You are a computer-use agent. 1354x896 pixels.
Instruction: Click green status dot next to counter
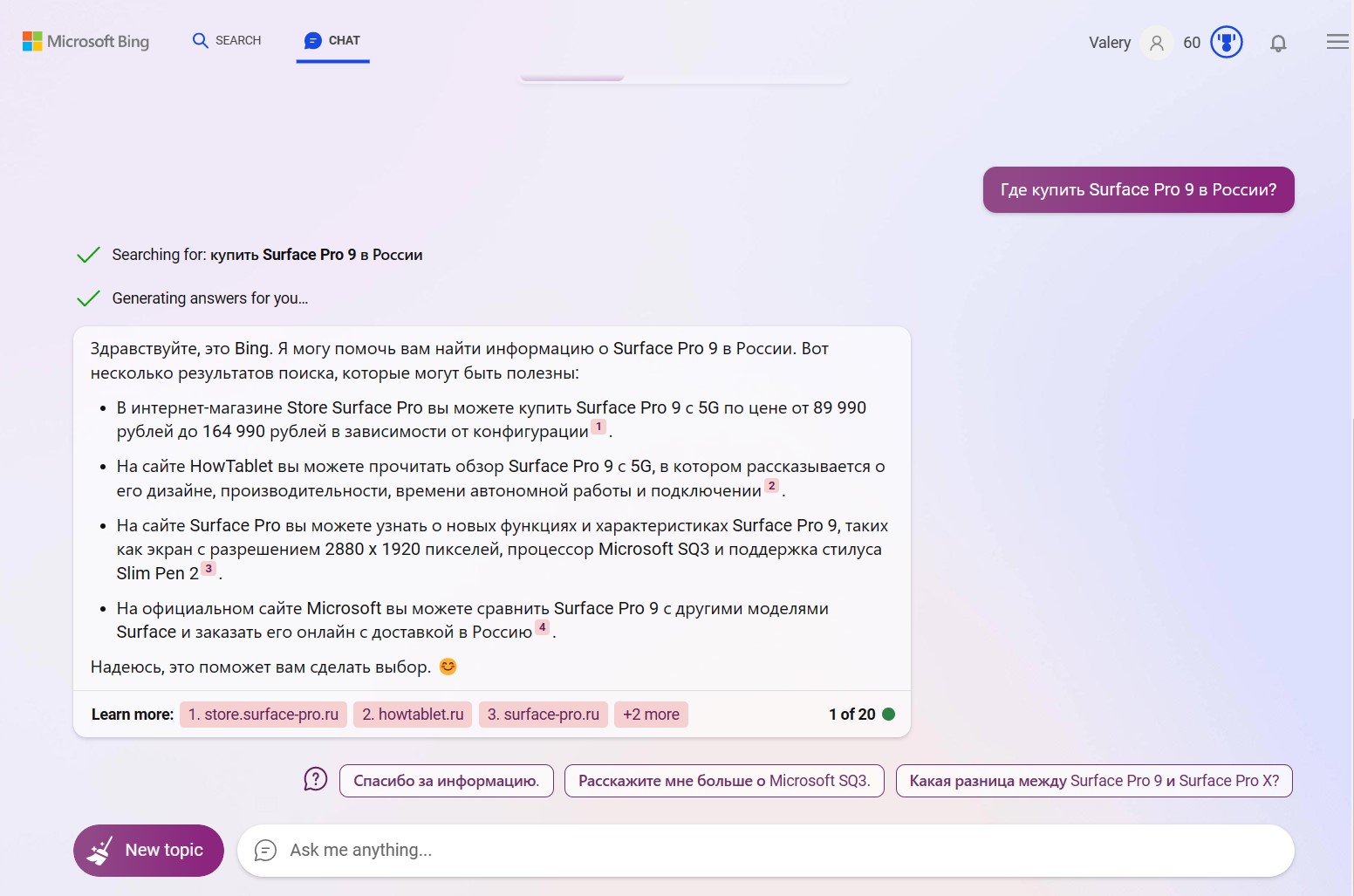coord(889,714)
